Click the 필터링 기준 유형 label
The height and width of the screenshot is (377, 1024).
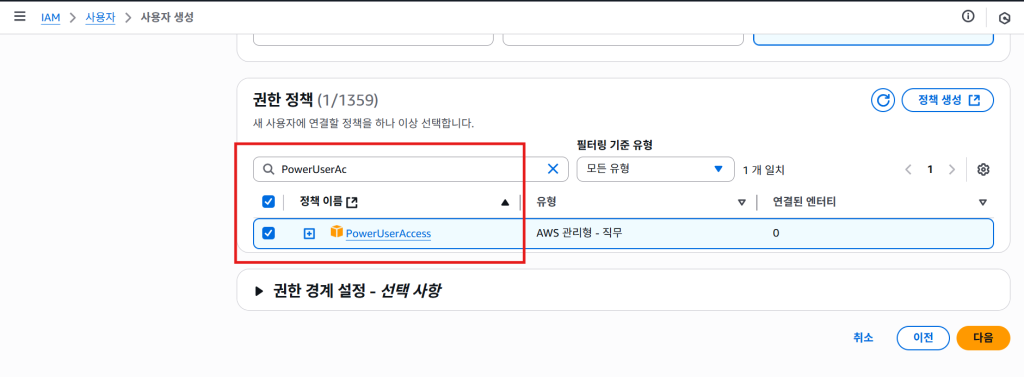pyautogui.click(x=615, y=144)
